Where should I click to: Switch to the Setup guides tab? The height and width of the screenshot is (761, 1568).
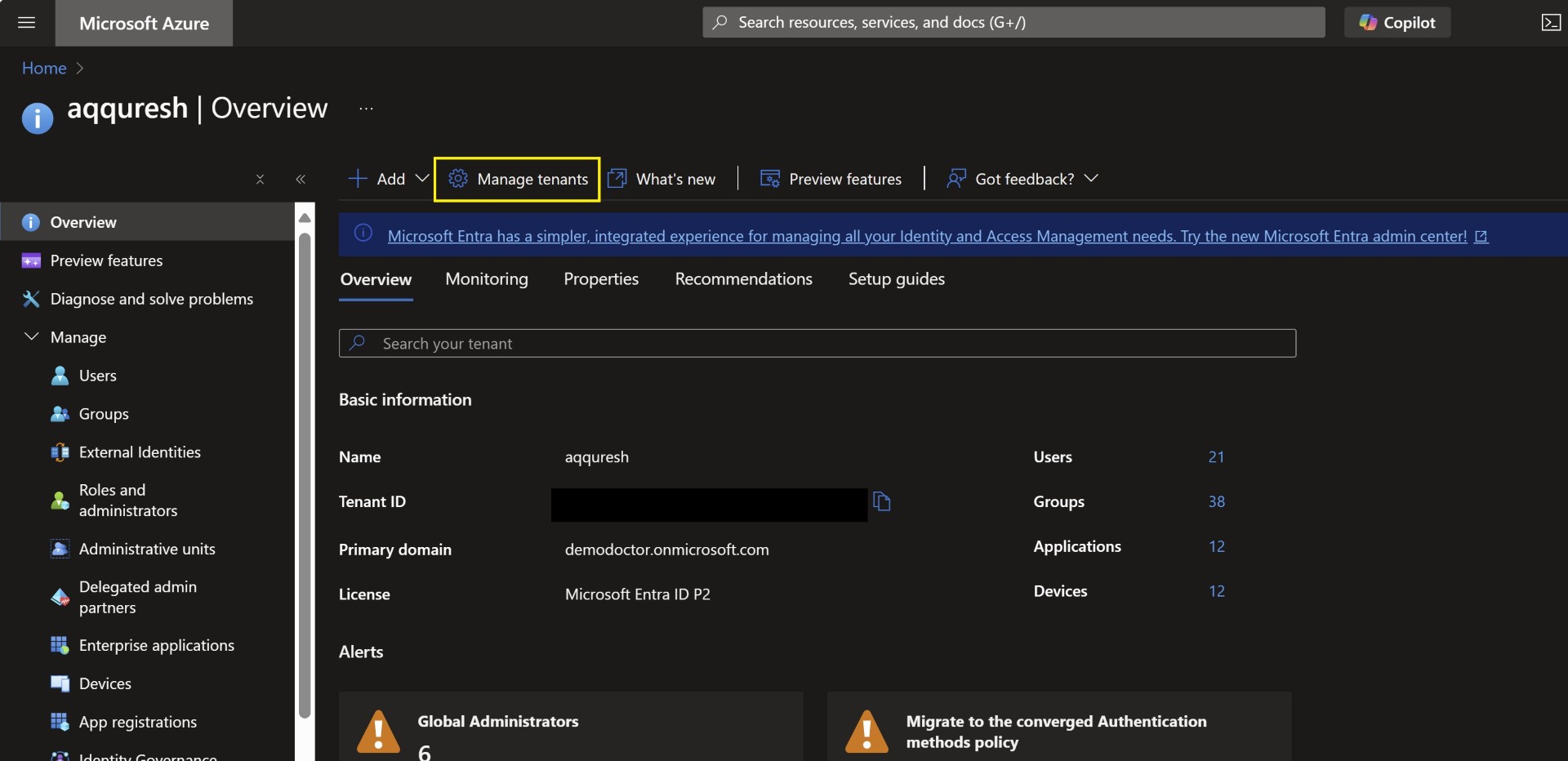tap(896, 279)
